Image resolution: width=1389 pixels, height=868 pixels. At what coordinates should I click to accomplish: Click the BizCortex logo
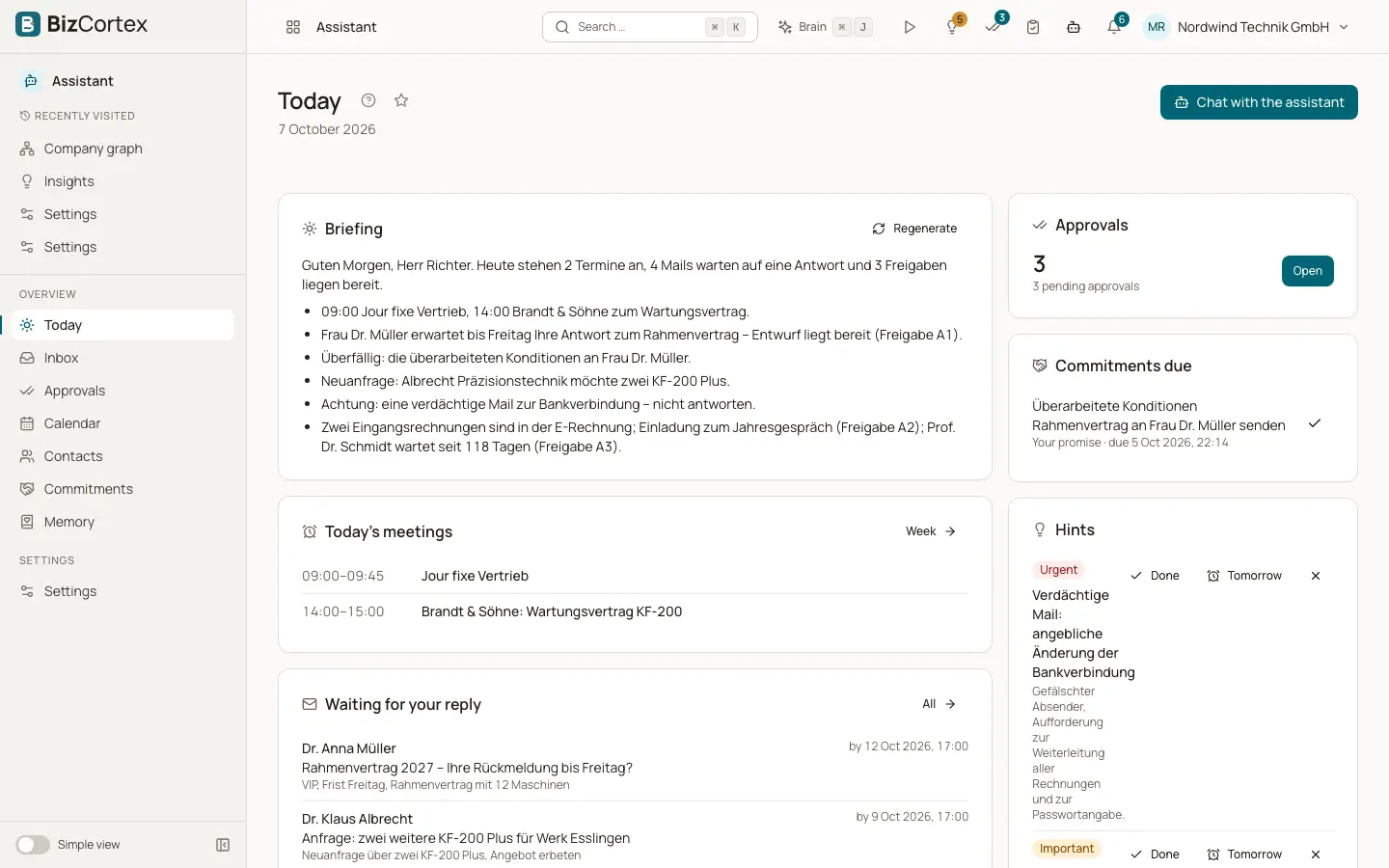coord(82,24)
